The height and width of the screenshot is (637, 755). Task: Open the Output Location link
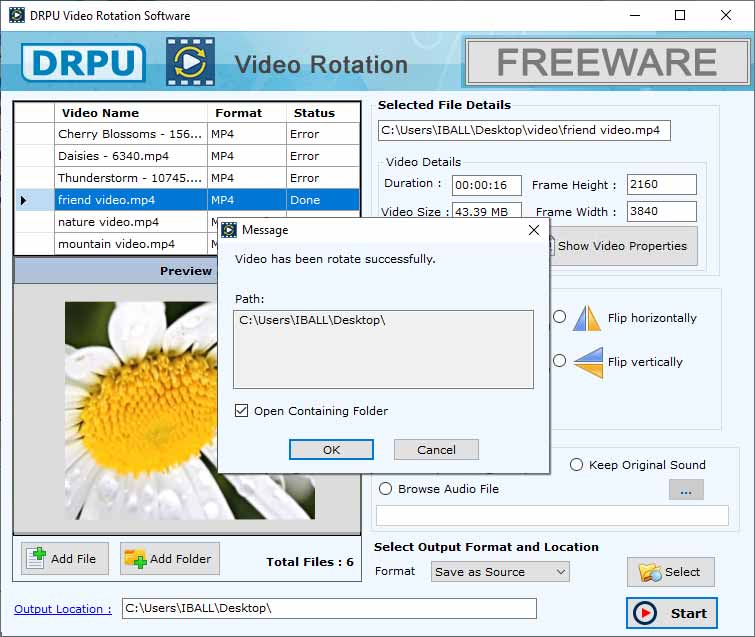63,609
